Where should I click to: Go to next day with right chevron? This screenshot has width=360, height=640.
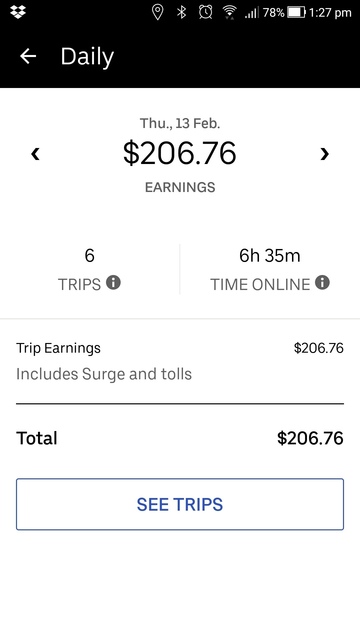pyautogui.click(x=324, y=154)
